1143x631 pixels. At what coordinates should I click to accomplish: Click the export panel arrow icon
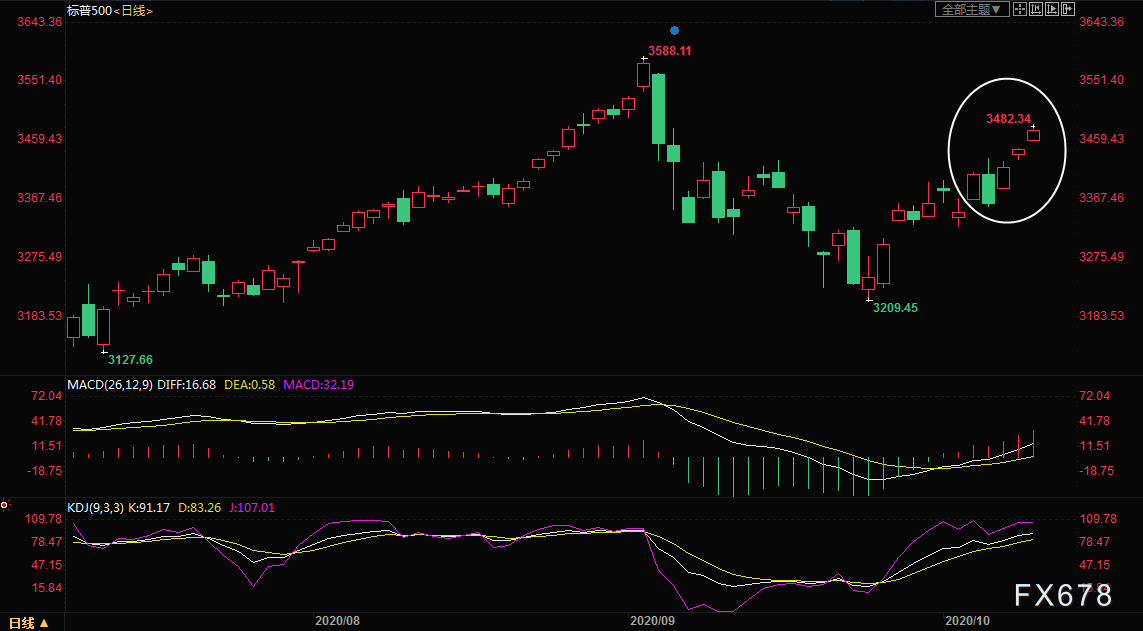(1068, 9)
